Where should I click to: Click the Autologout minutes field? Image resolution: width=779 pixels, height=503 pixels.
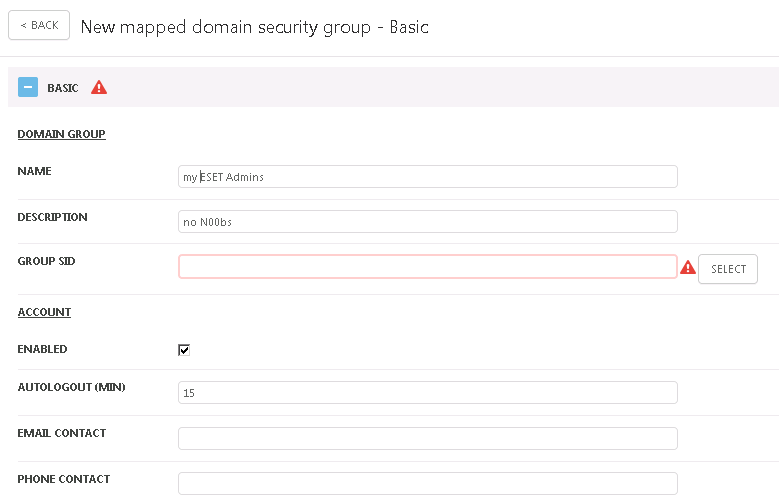[427, 393]
